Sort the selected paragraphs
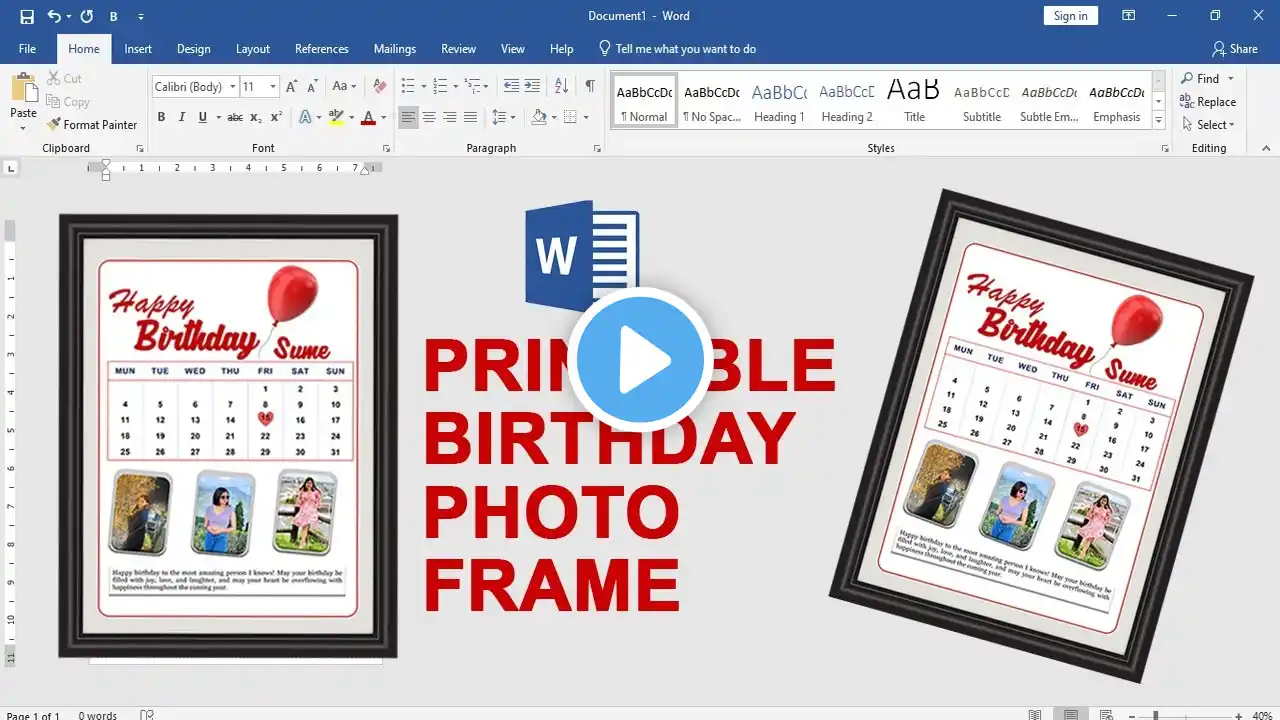Viewport: 1280px width, 720px height. click(561, 87)
